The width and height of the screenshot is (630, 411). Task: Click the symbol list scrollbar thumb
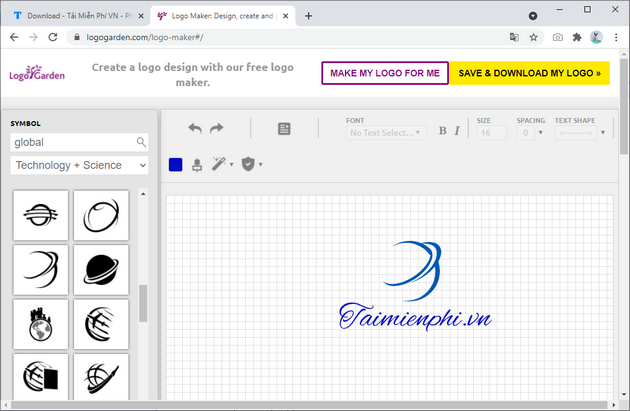[143, 303]
